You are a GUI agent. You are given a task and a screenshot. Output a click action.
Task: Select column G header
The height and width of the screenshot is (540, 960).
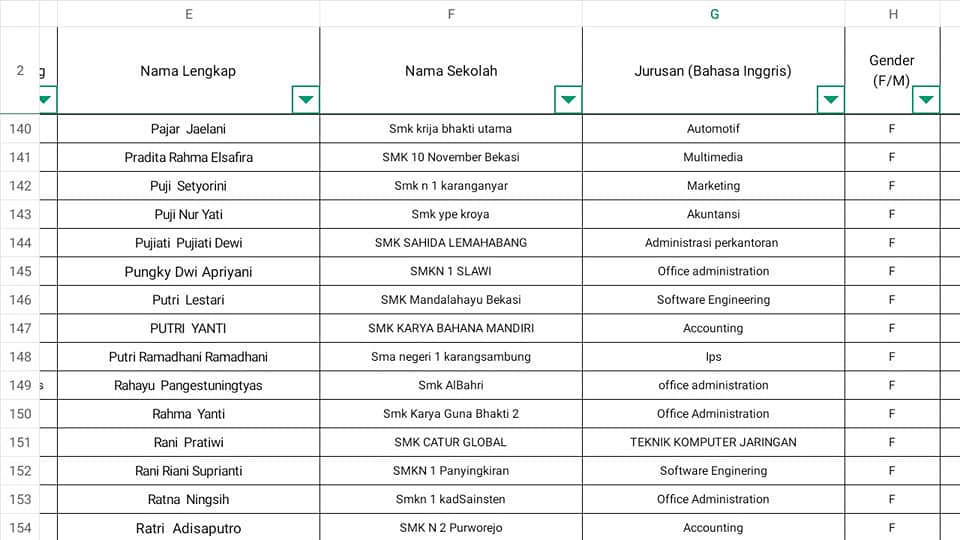tap(714, 13)
